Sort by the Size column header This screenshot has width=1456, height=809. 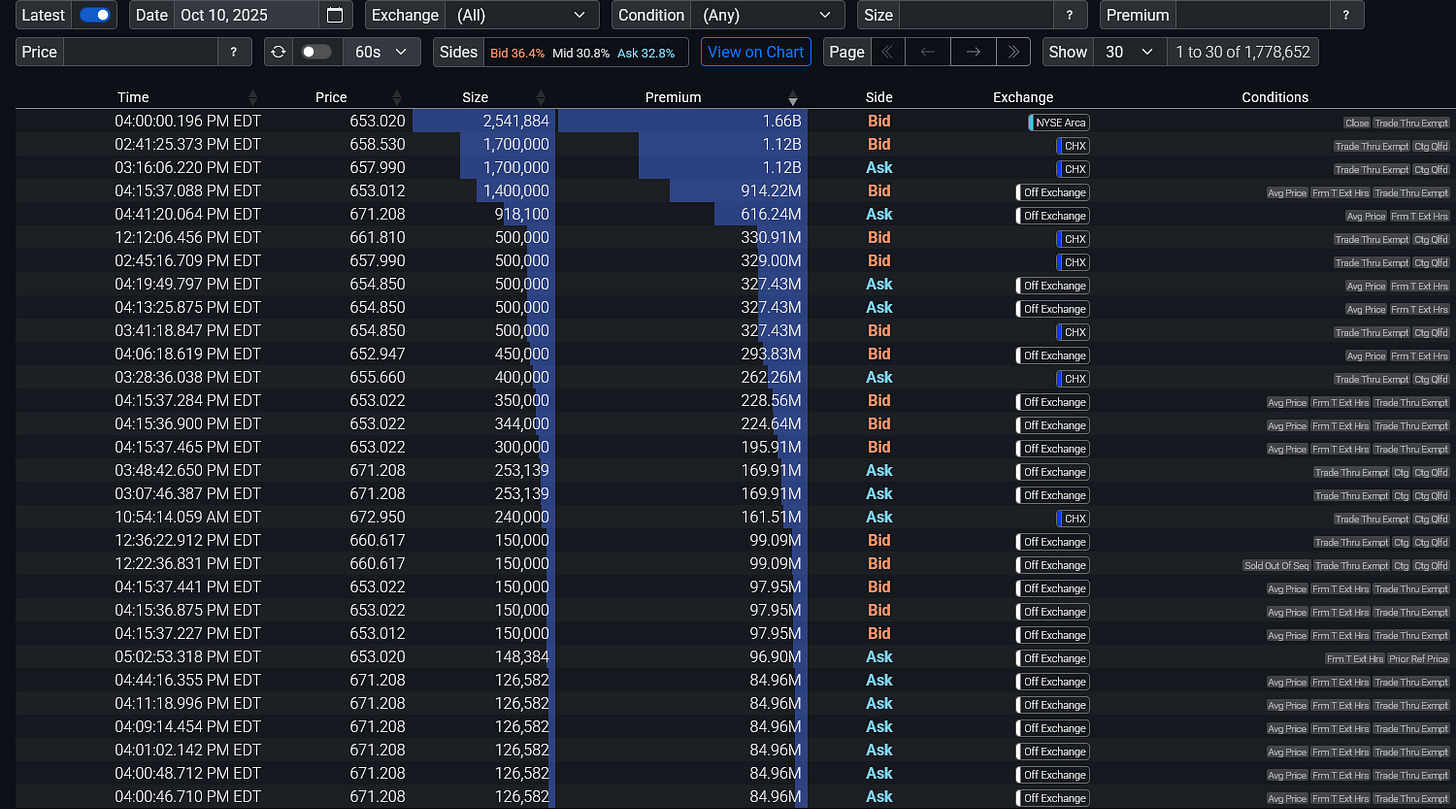[475, 97]
